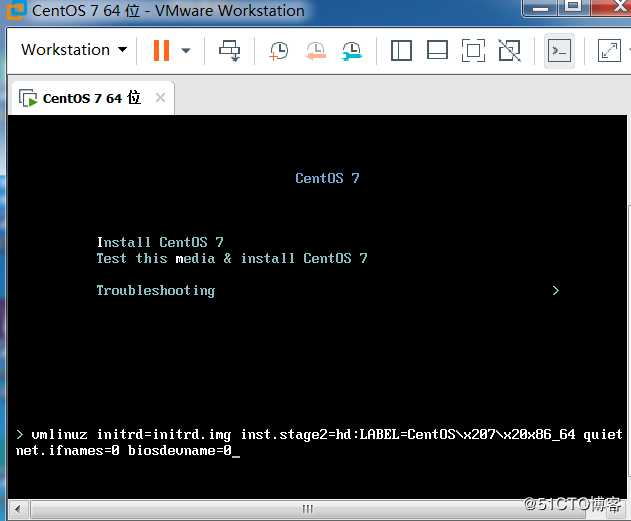Expand power options dropdown arrow

click(186, 51)
